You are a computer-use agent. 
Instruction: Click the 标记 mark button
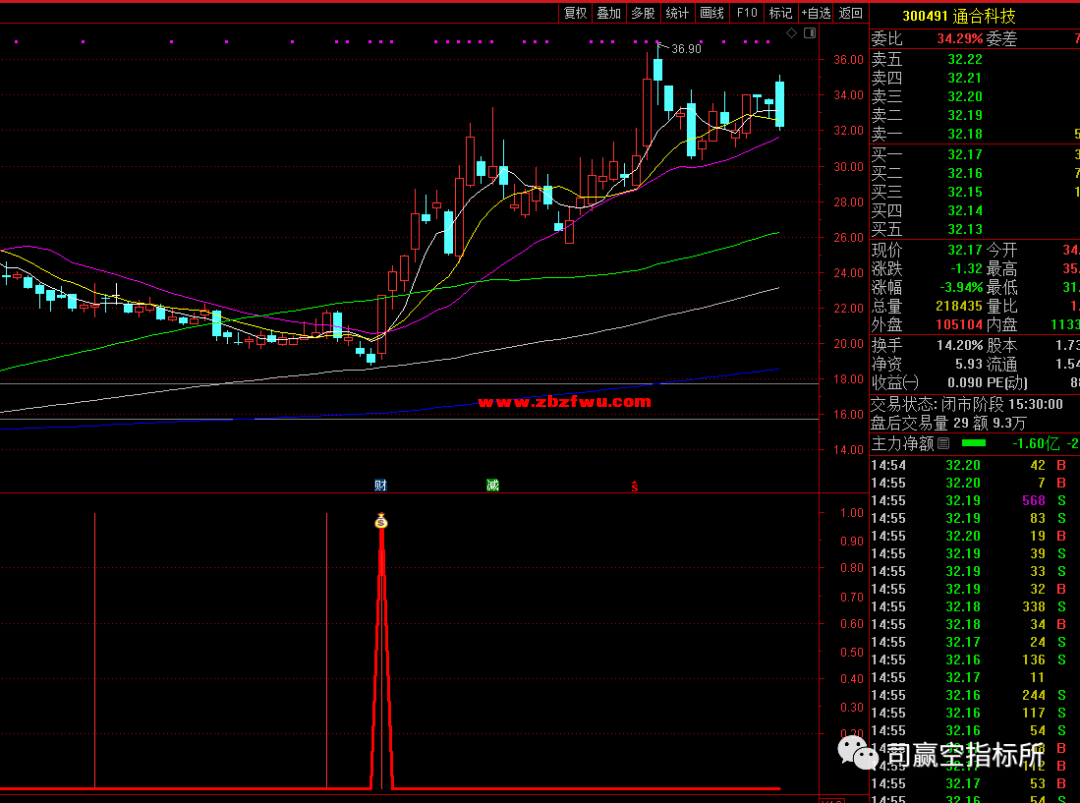pos(781,13)
